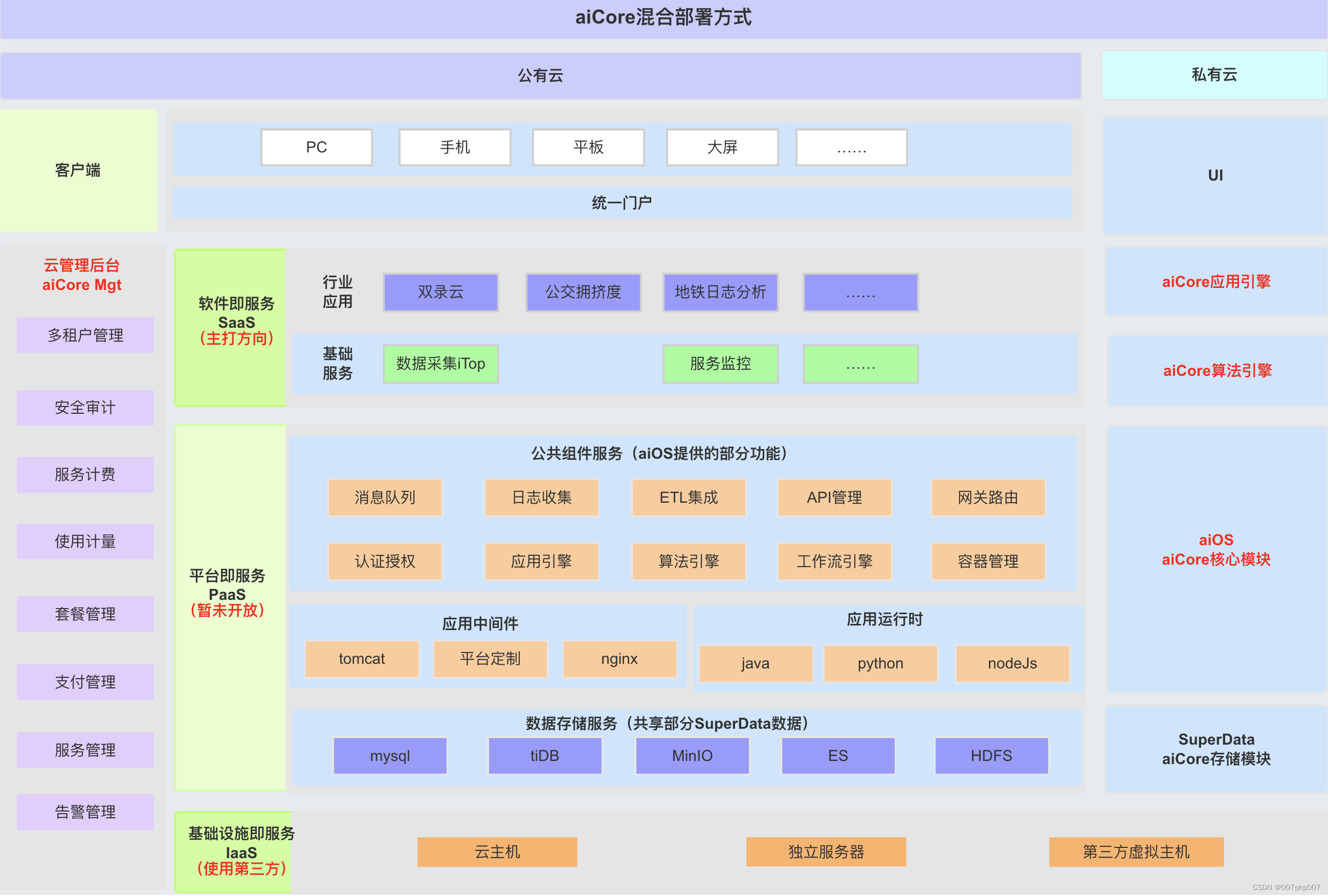Select the 容器管理 component box
This screenshot has height=896, width=1328.
(x=988, y=562)
